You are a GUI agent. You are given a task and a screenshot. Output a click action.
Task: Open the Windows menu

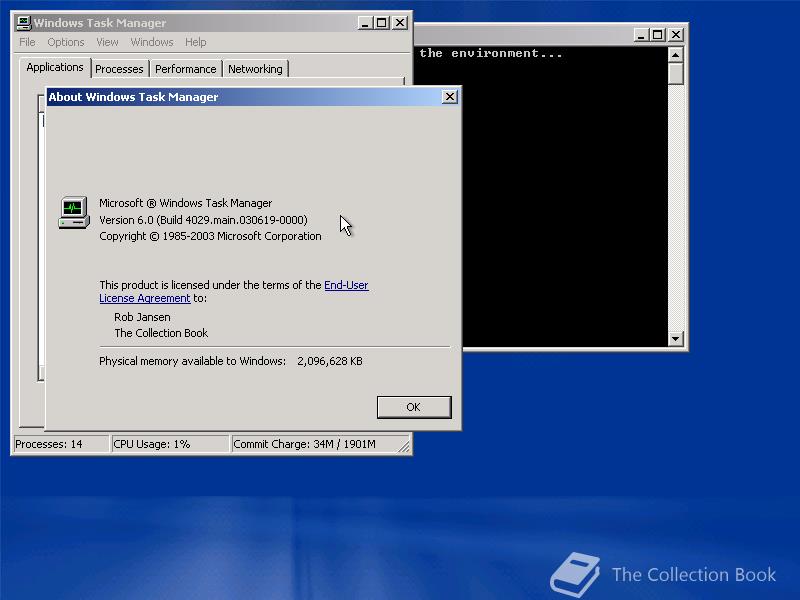[152, 42]
